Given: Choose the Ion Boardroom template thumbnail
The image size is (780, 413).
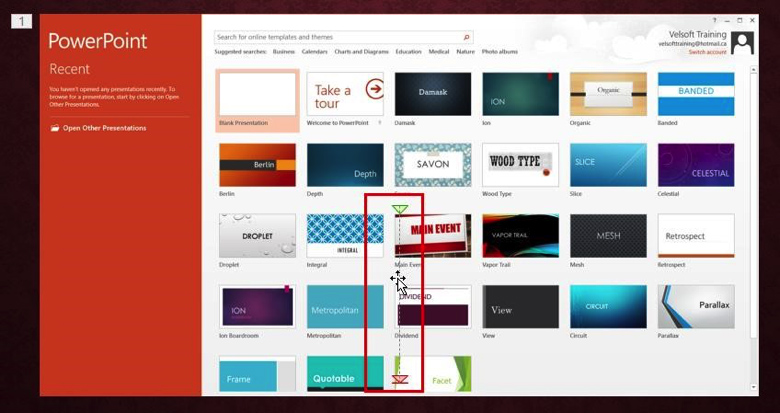Looking at the screenshot, I should (257, 307).
